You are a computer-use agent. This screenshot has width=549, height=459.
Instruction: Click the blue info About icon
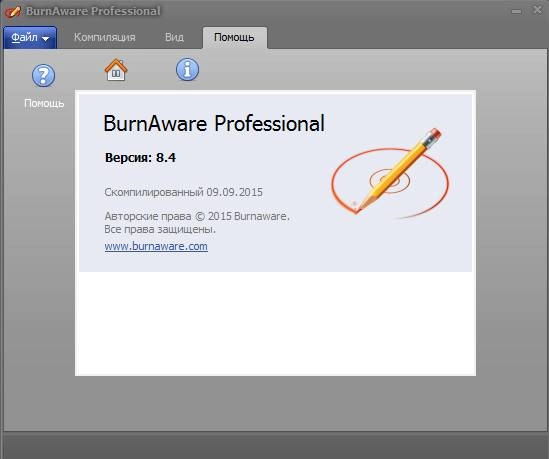tap(187, 69)
